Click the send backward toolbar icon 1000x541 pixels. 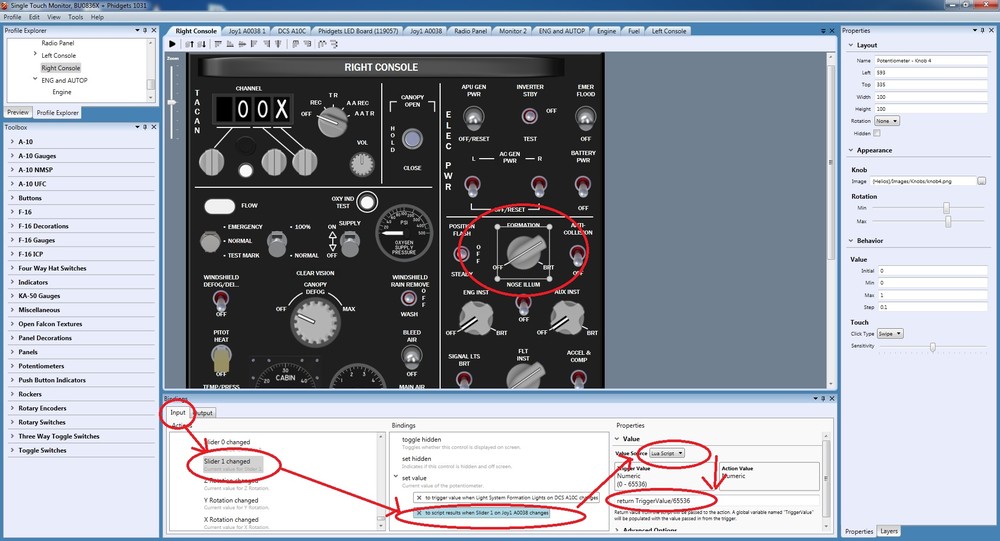(x=202, y=44)
